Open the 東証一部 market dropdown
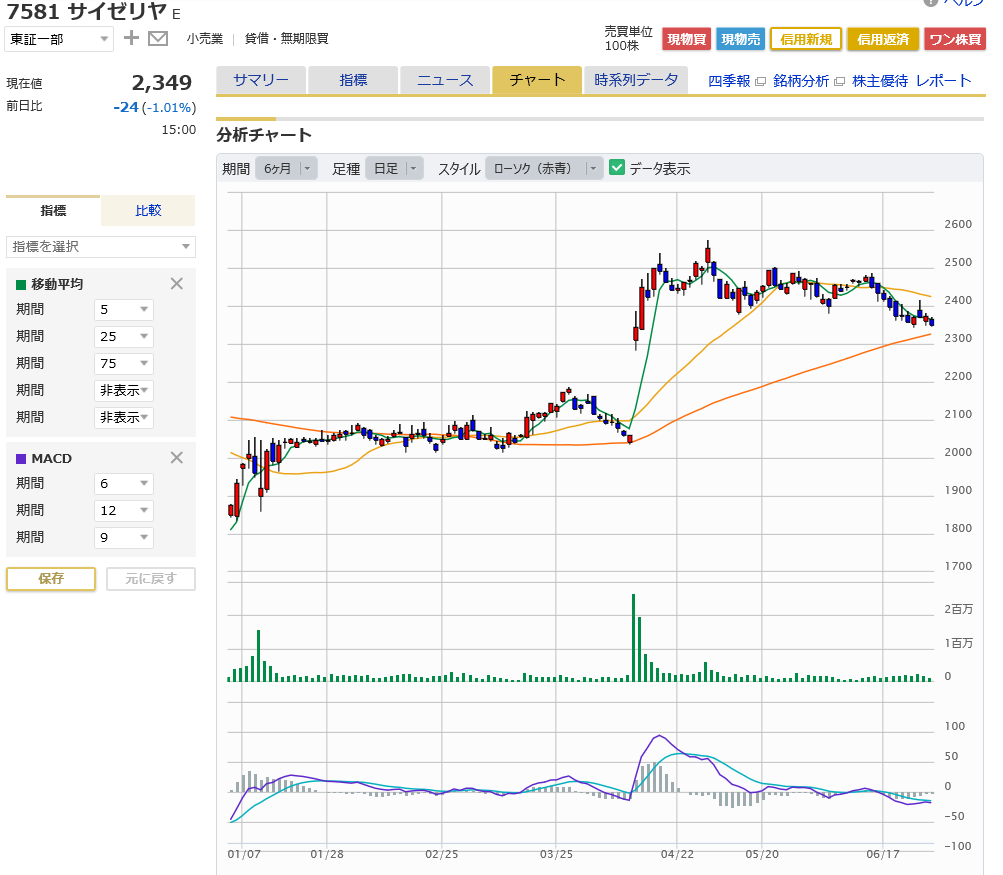Screen dimensions: 1003x875 tap(59, 39)
